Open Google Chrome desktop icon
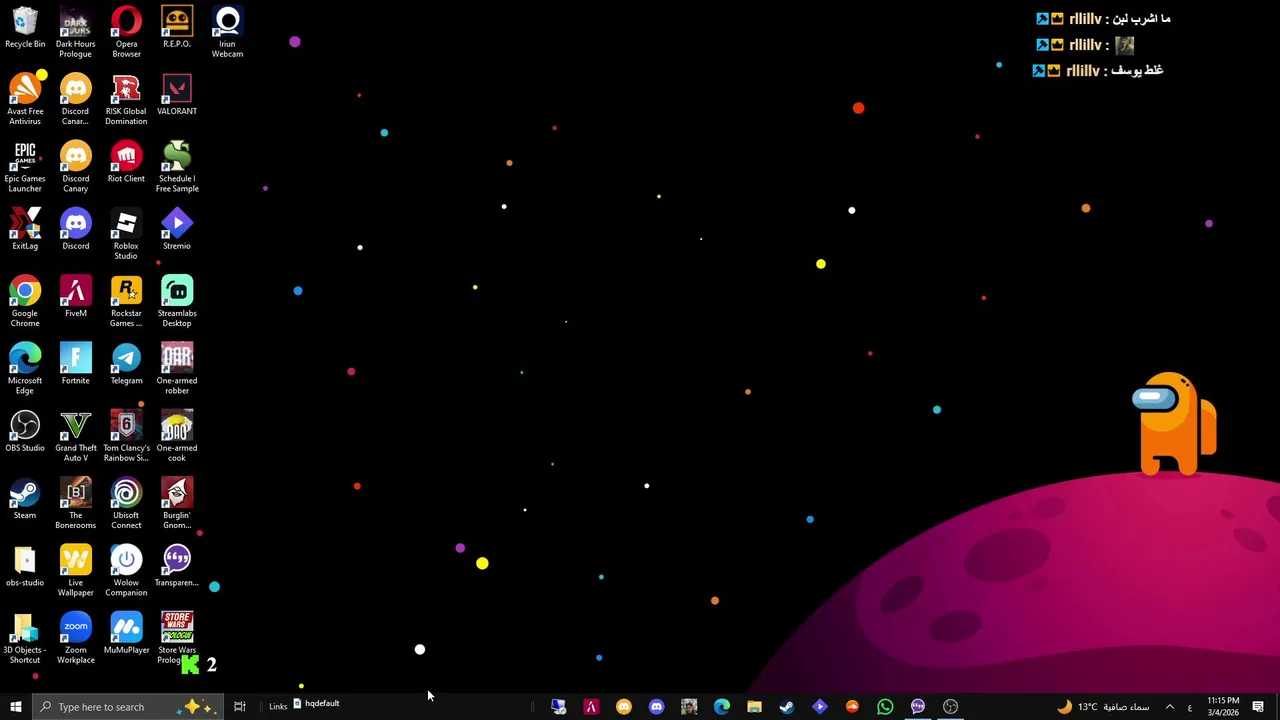1280x720 pixels. [25, 302]
